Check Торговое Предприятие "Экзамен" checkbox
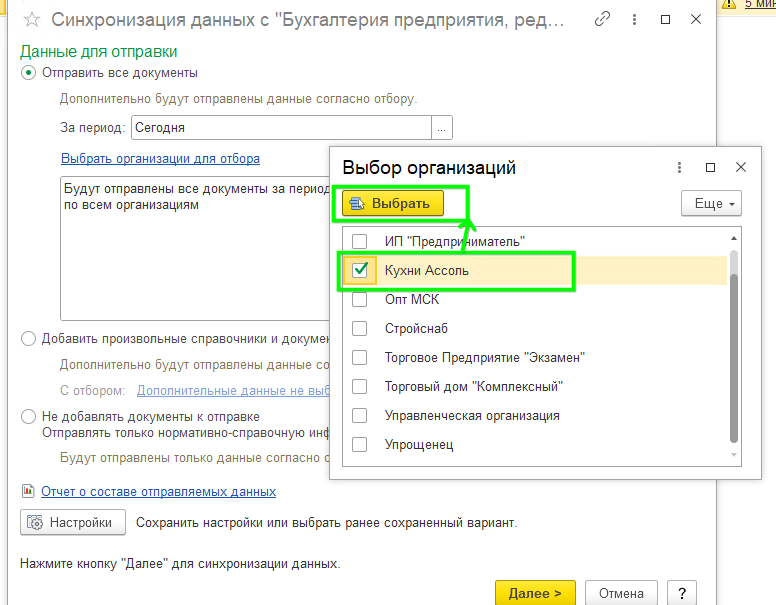 click(359, 357)
